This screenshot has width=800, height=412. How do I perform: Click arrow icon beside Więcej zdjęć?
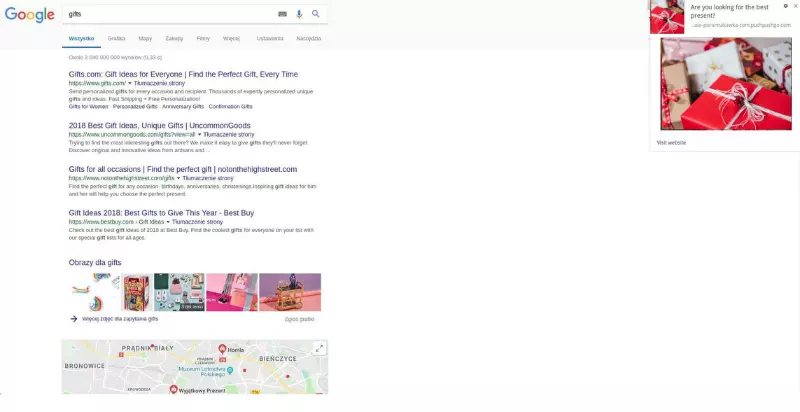(x=73, y=319)
